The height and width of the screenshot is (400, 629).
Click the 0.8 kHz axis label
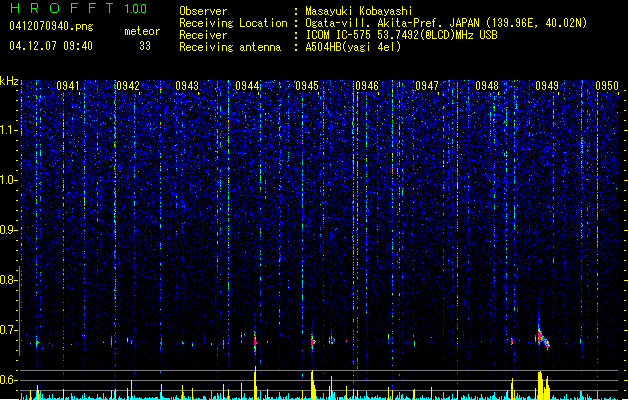8,280
